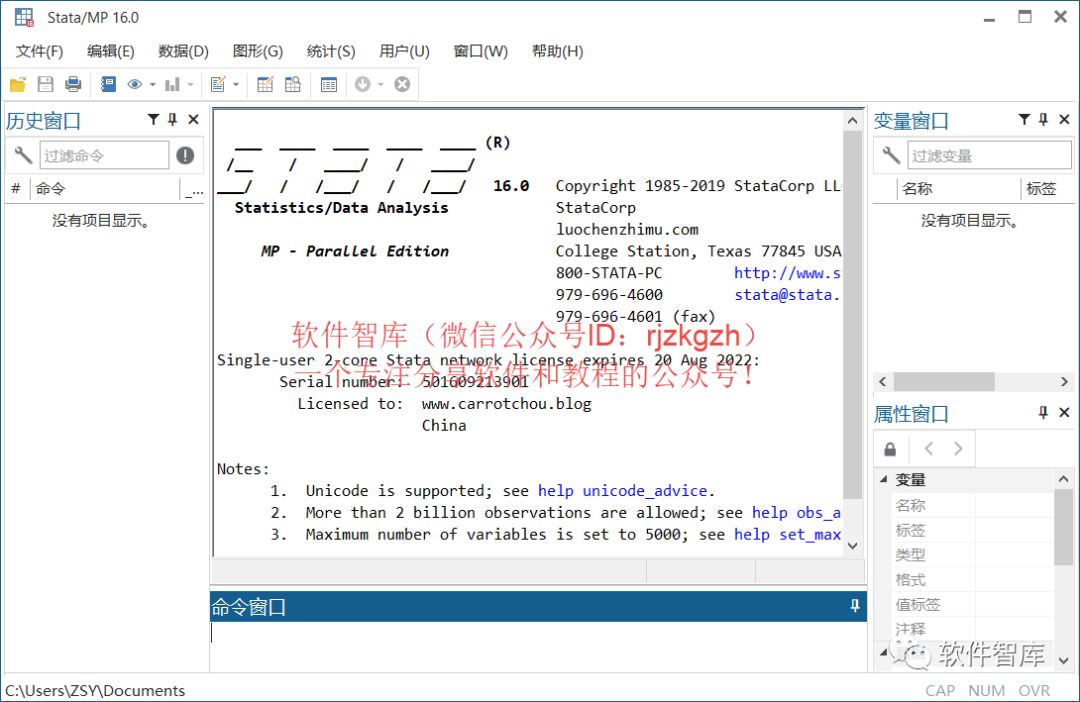The height and width of the screenshot is (702, 1080).
Task: Click the next variable arrow in 属性窗口
Action: [x=958, y=449]
